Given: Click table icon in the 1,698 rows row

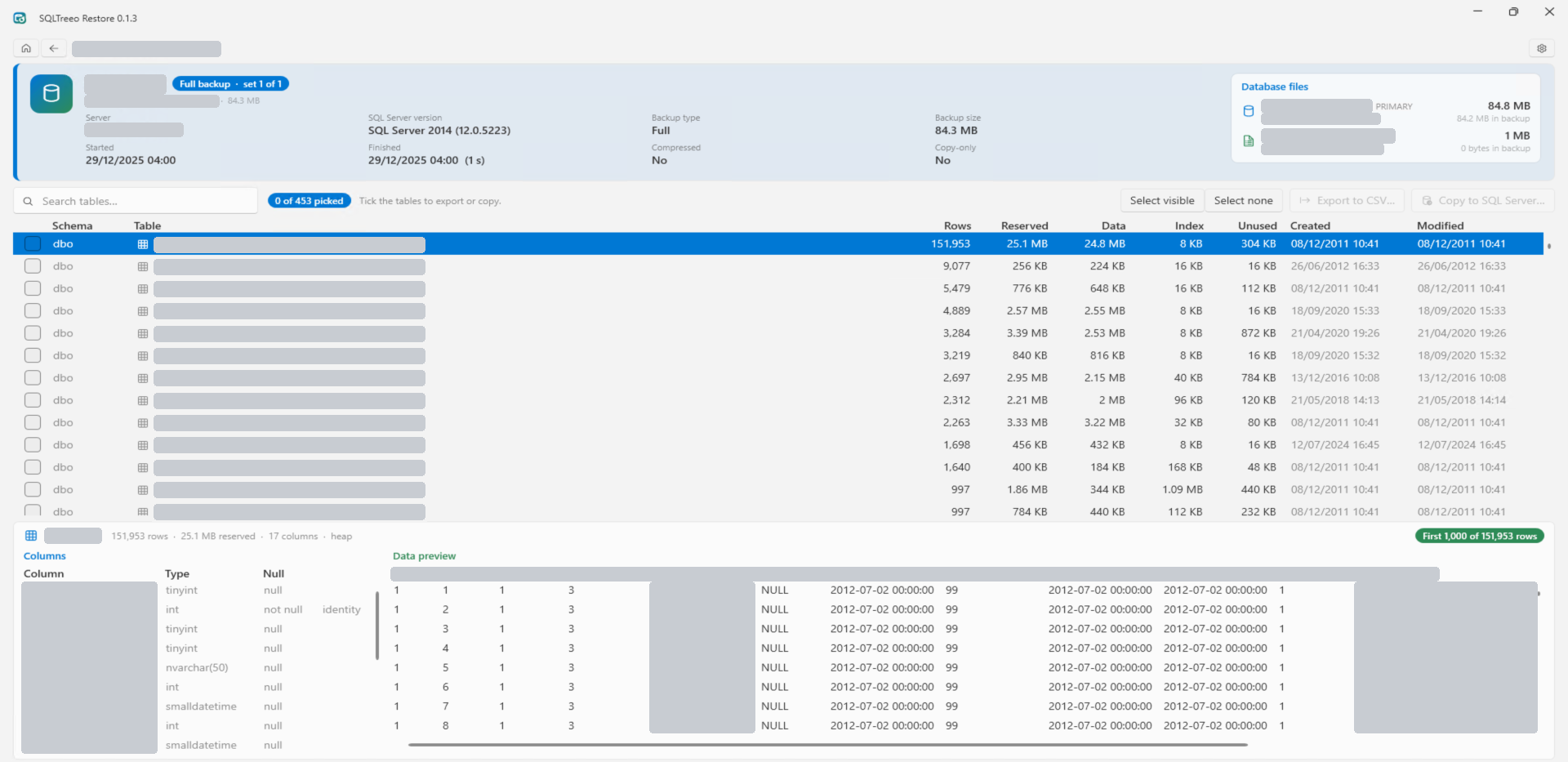Looking at the screenshot, I should pos(143,445).
